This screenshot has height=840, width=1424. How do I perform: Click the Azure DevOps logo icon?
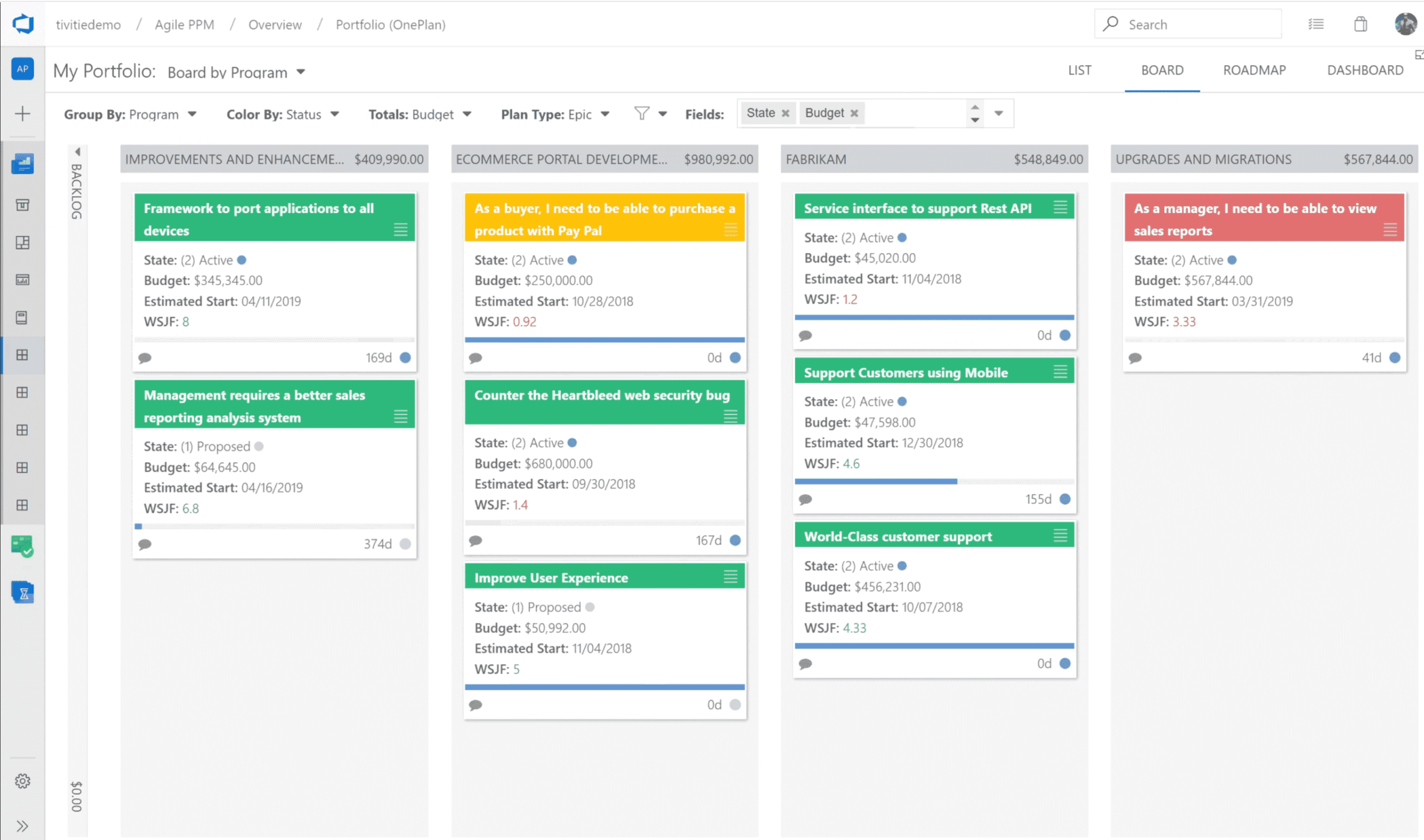23,24
